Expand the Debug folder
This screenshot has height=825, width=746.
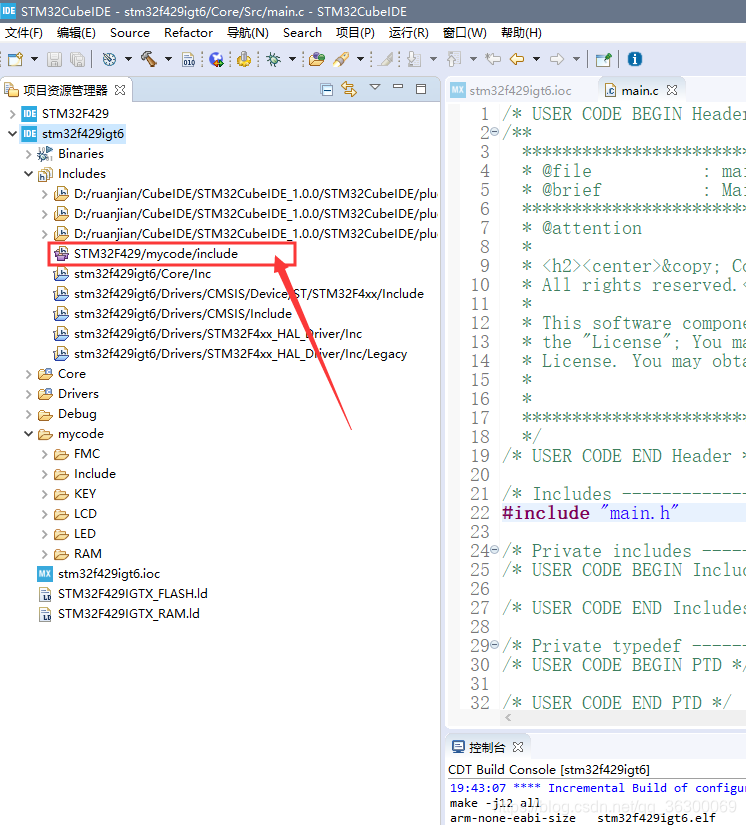pyautogui.click(x=28, y=414)
